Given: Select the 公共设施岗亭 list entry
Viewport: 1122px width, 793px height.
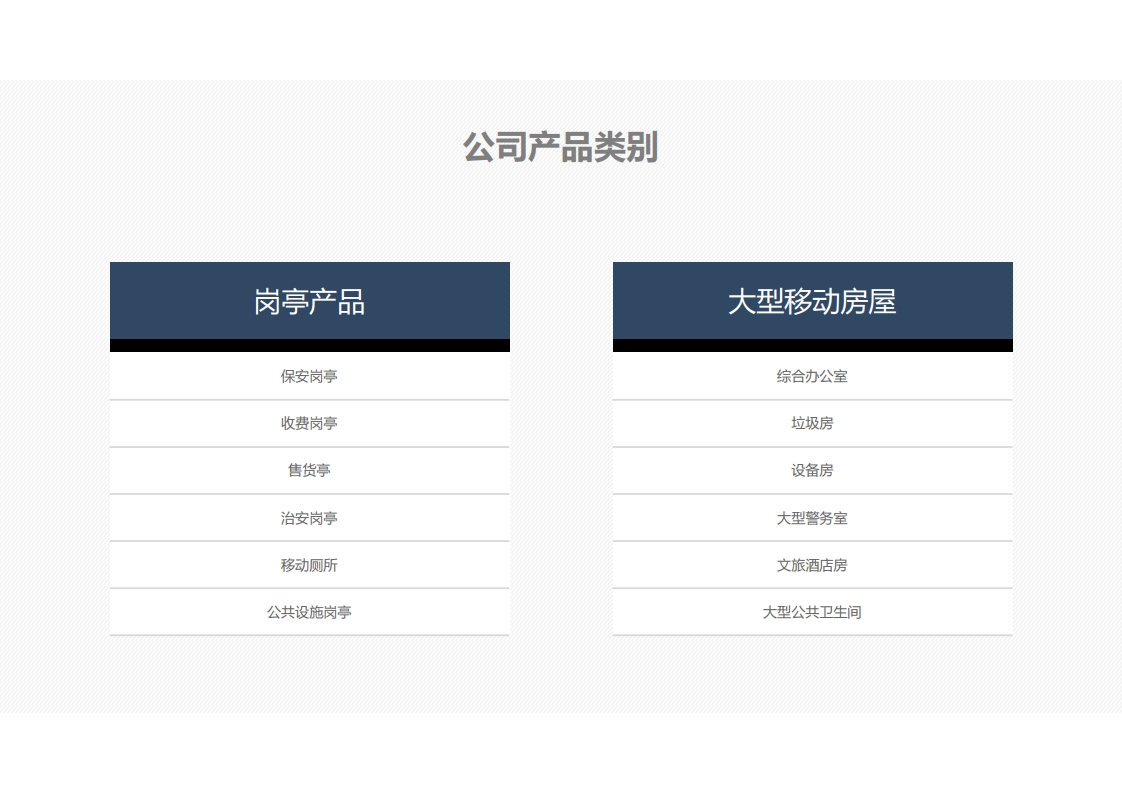Looking at the screenshot, I should (309, 612).
